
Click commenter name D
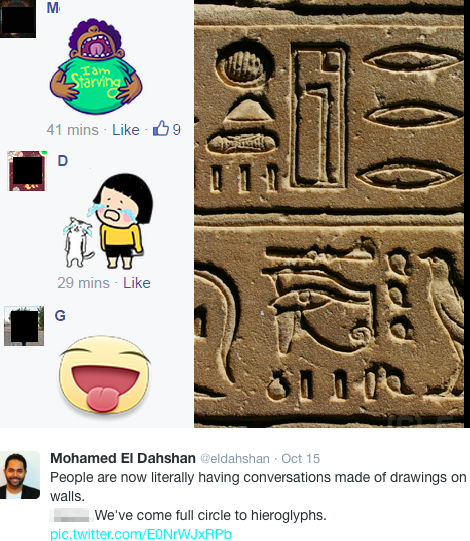click(x=62, y=161)
